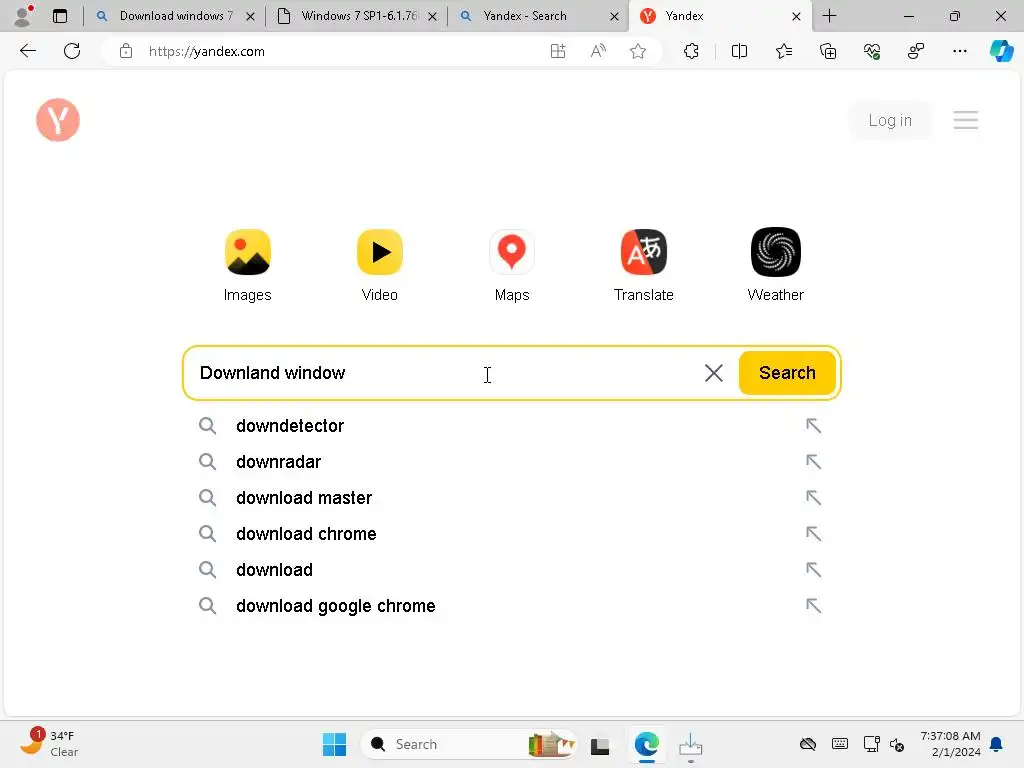The image size is (1024, 768).
Task: Open the Windows Start button
Action: pos(334,744)
